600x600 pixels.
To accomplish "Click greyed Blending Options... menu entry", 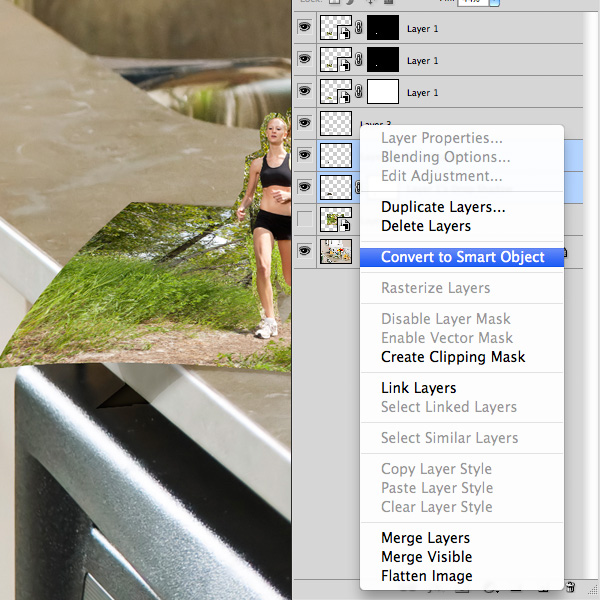I will 445,157.
